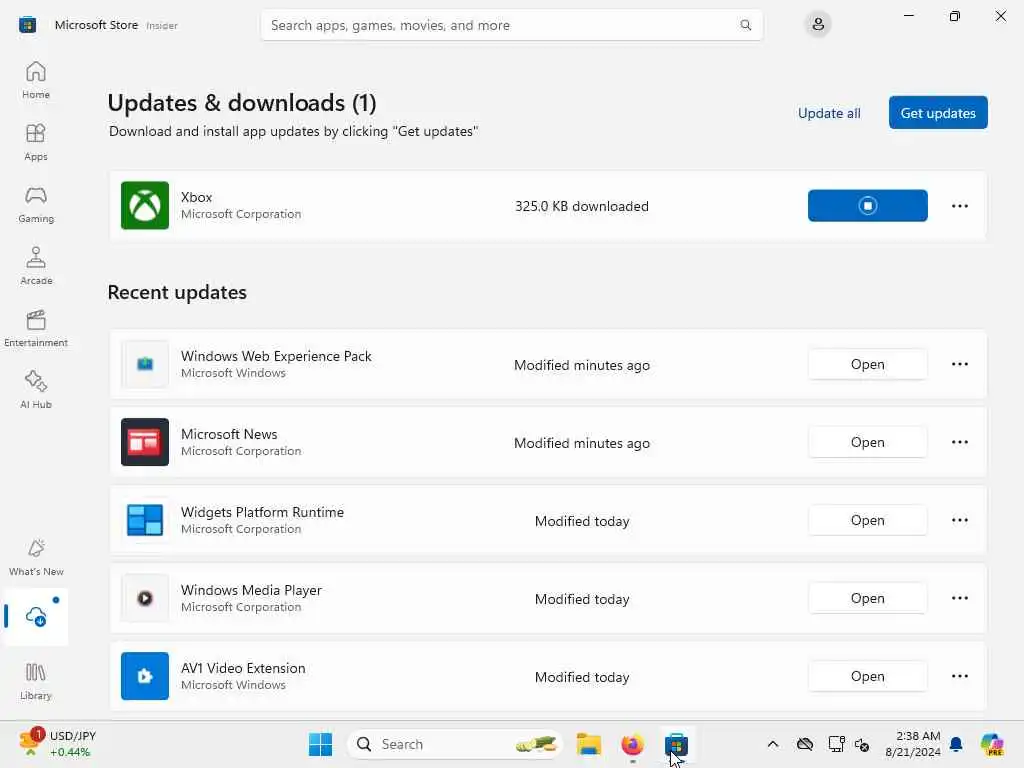
Task: Click the Get updates button
Action: pos(938,113)
